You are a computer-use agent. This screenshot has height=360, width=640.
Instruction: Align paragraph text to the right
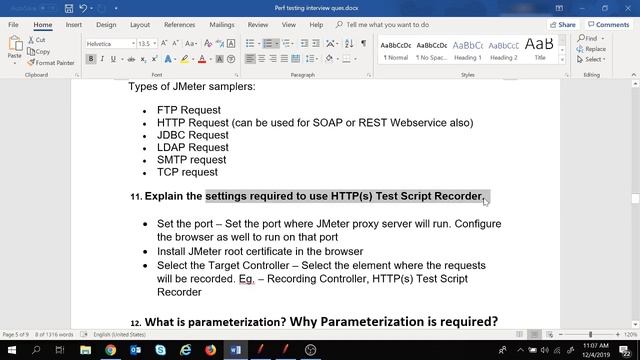[x=273, y=59]
